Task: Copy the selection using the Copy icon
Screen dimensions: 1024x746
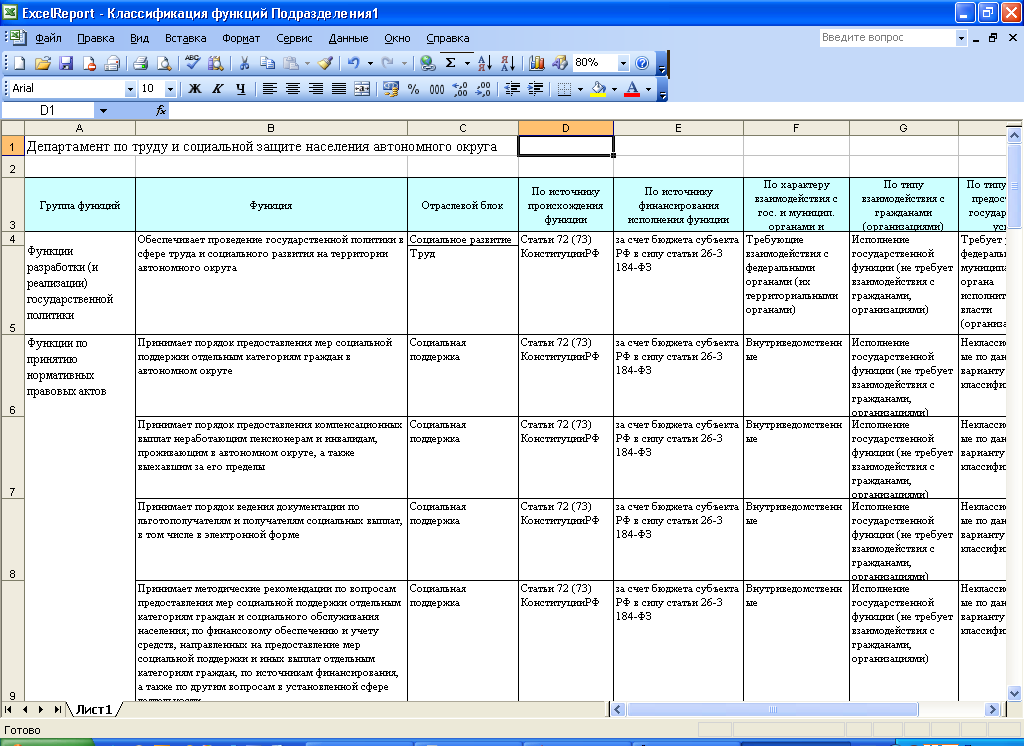Action: coord(267,63)
